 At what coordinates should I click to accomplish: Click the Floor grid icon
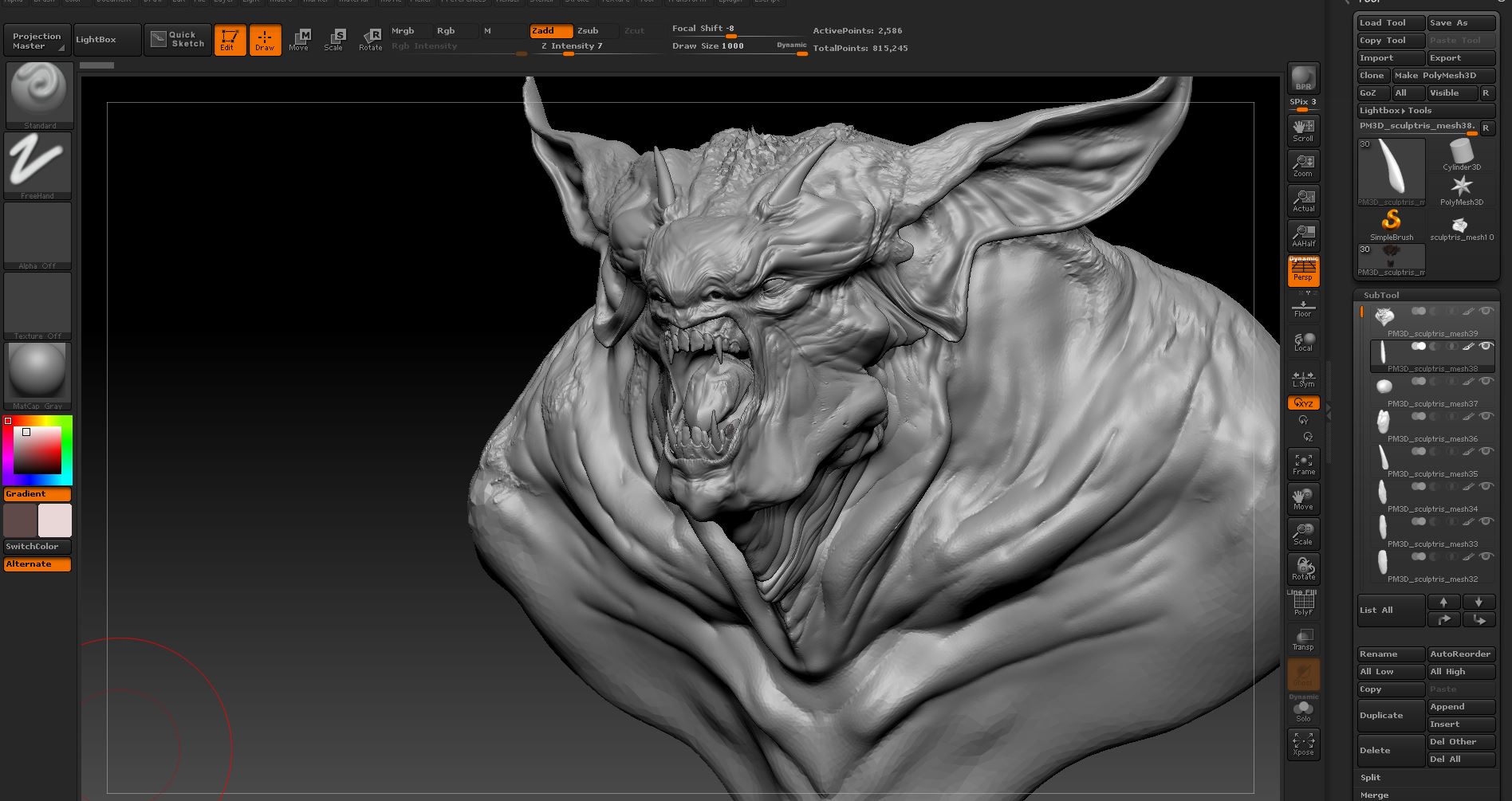click(x=1303, y=307)
